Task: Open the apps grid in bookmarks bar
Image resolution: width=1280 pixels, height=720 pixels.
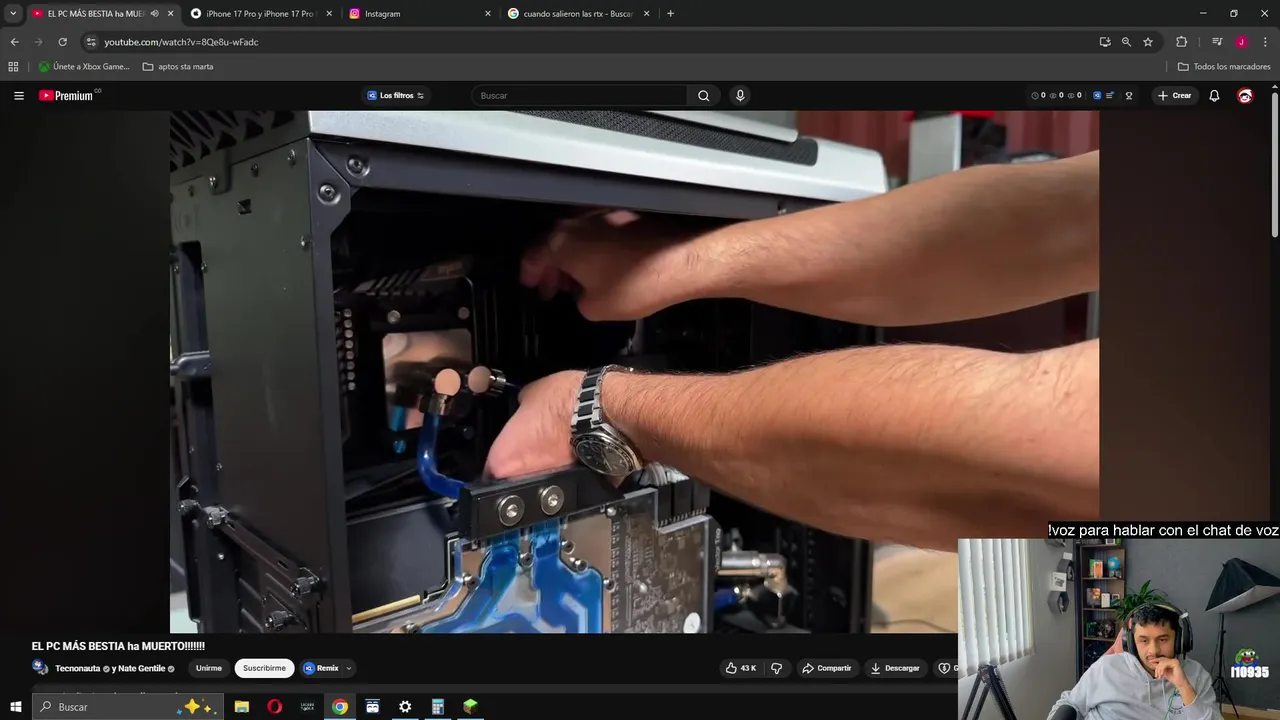Action: tap(13, 67)
